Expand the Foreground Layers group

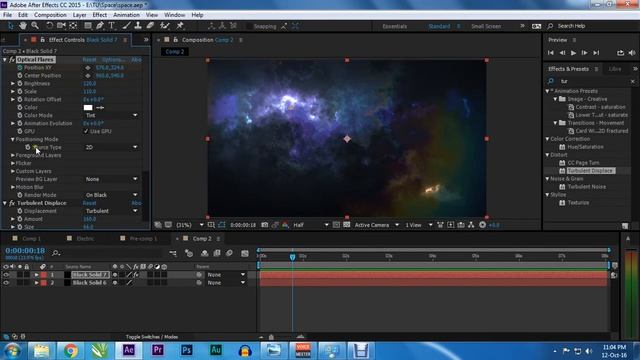(x=13, y=155)
